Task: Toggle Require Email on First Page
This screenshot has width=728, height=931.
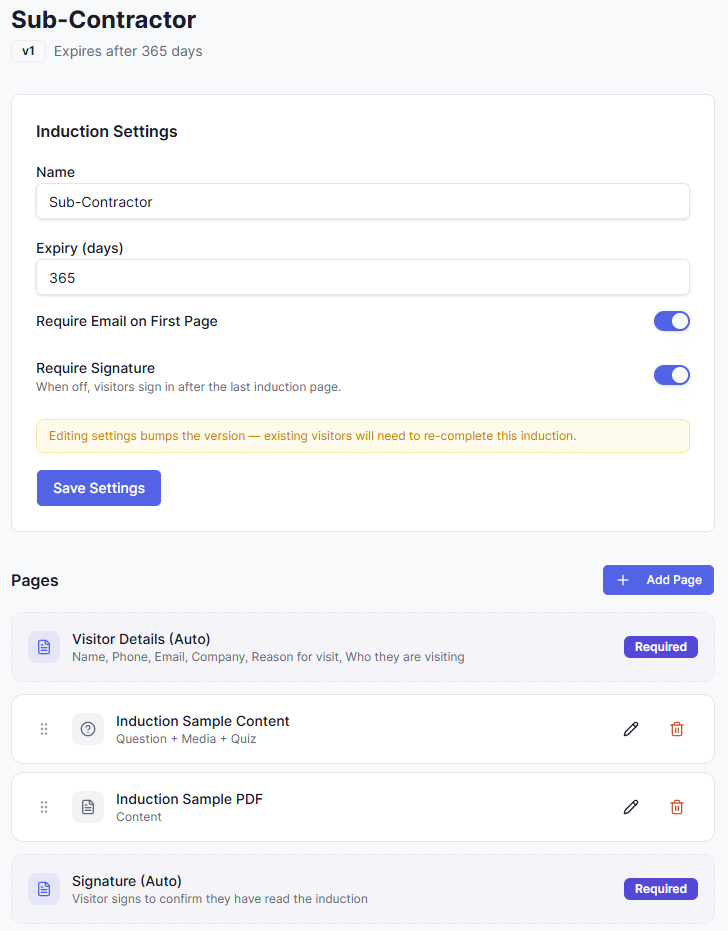Action: tap(672, 321)
